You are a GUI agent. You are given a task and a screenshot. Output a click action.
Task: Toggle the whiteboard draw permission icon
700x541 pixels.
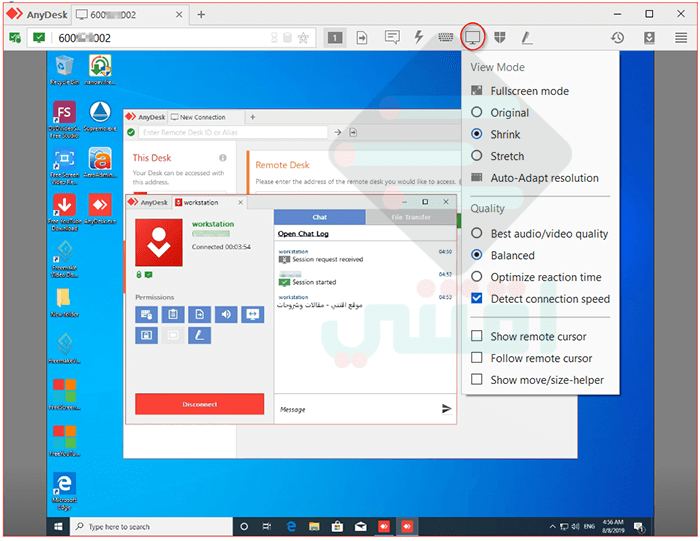pyautogui.click(x=199, y=335)
